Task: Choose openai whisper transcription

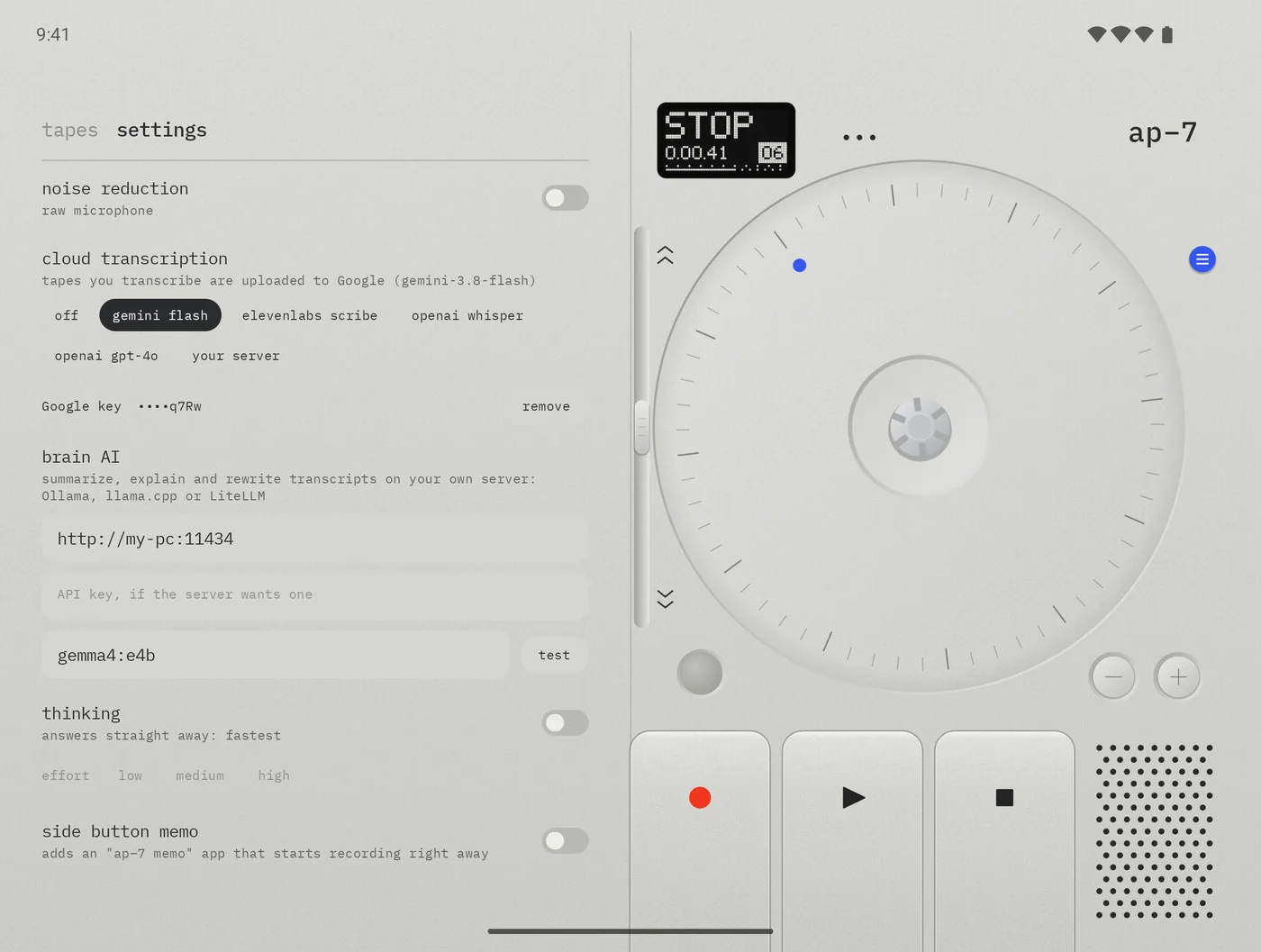Action: (467, 316)
